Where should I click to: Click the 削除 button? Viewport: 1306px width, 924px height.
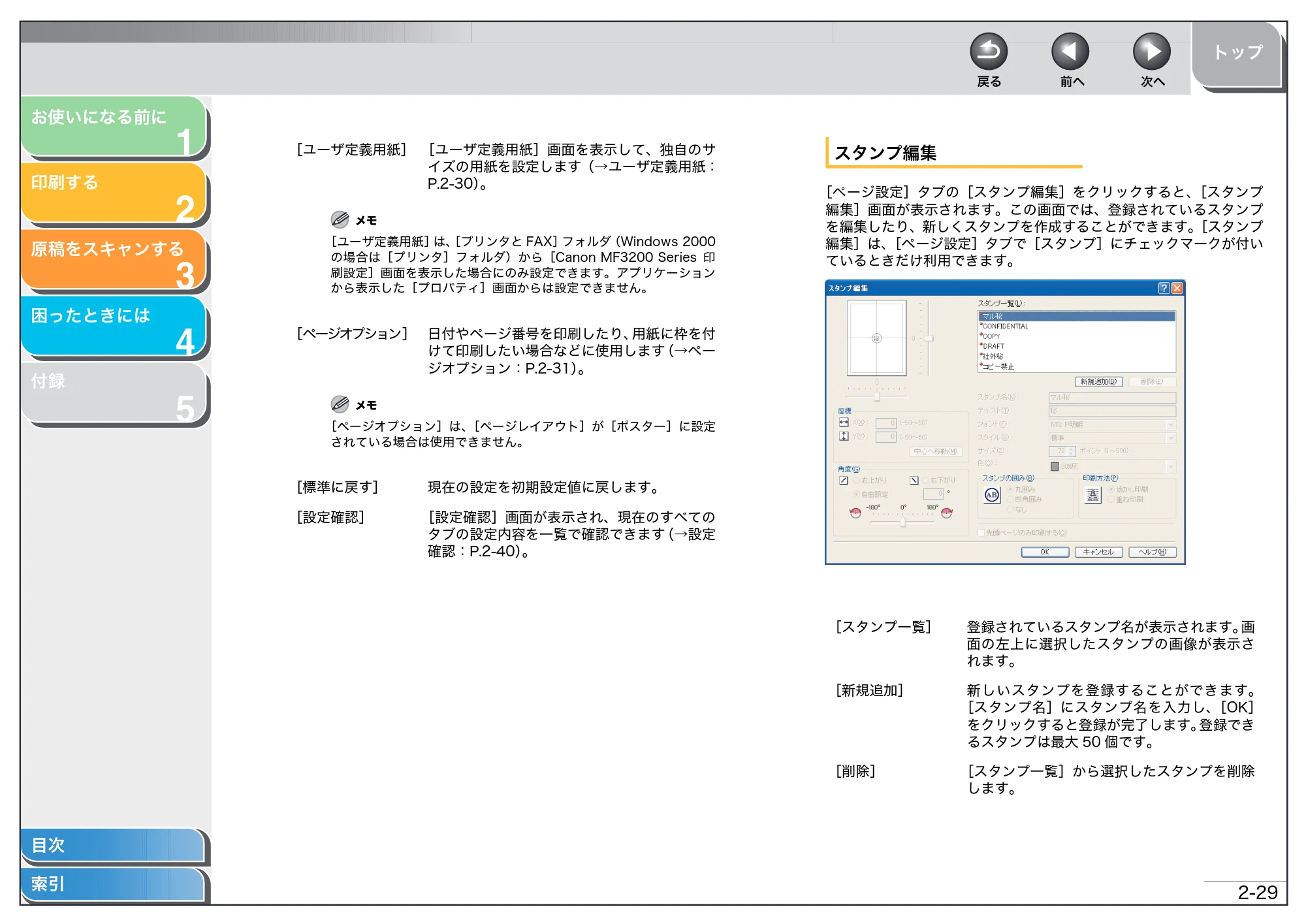click(1153, 382)
